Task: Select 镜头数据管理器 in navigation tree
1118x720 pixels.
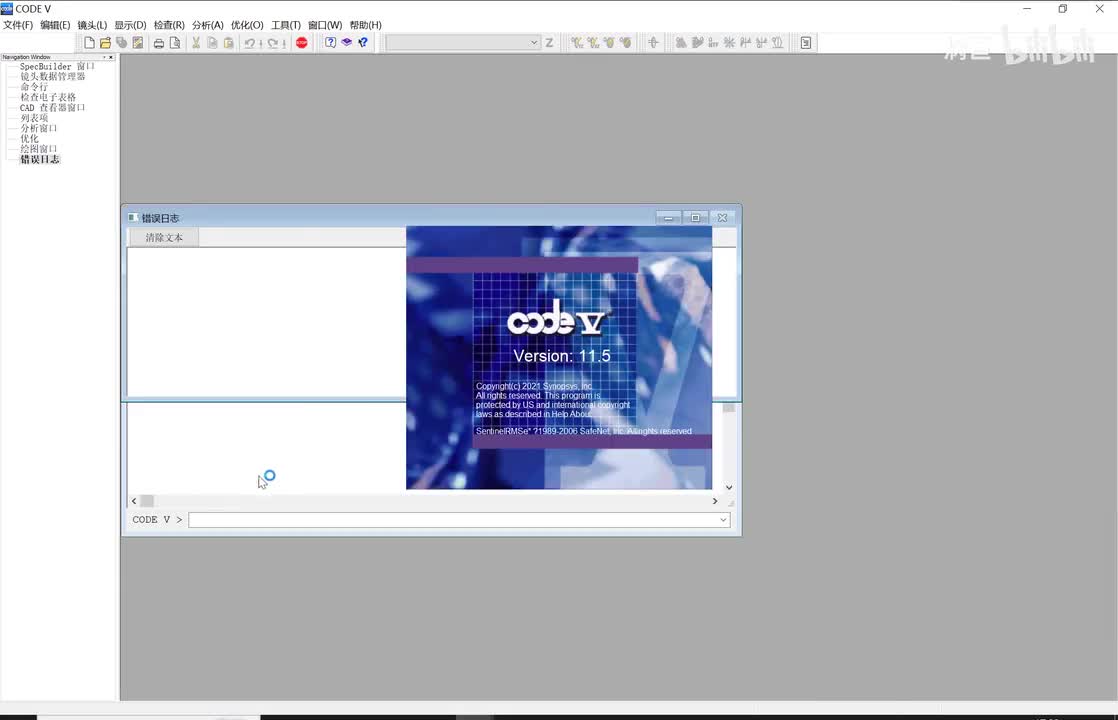Action: 52,76
